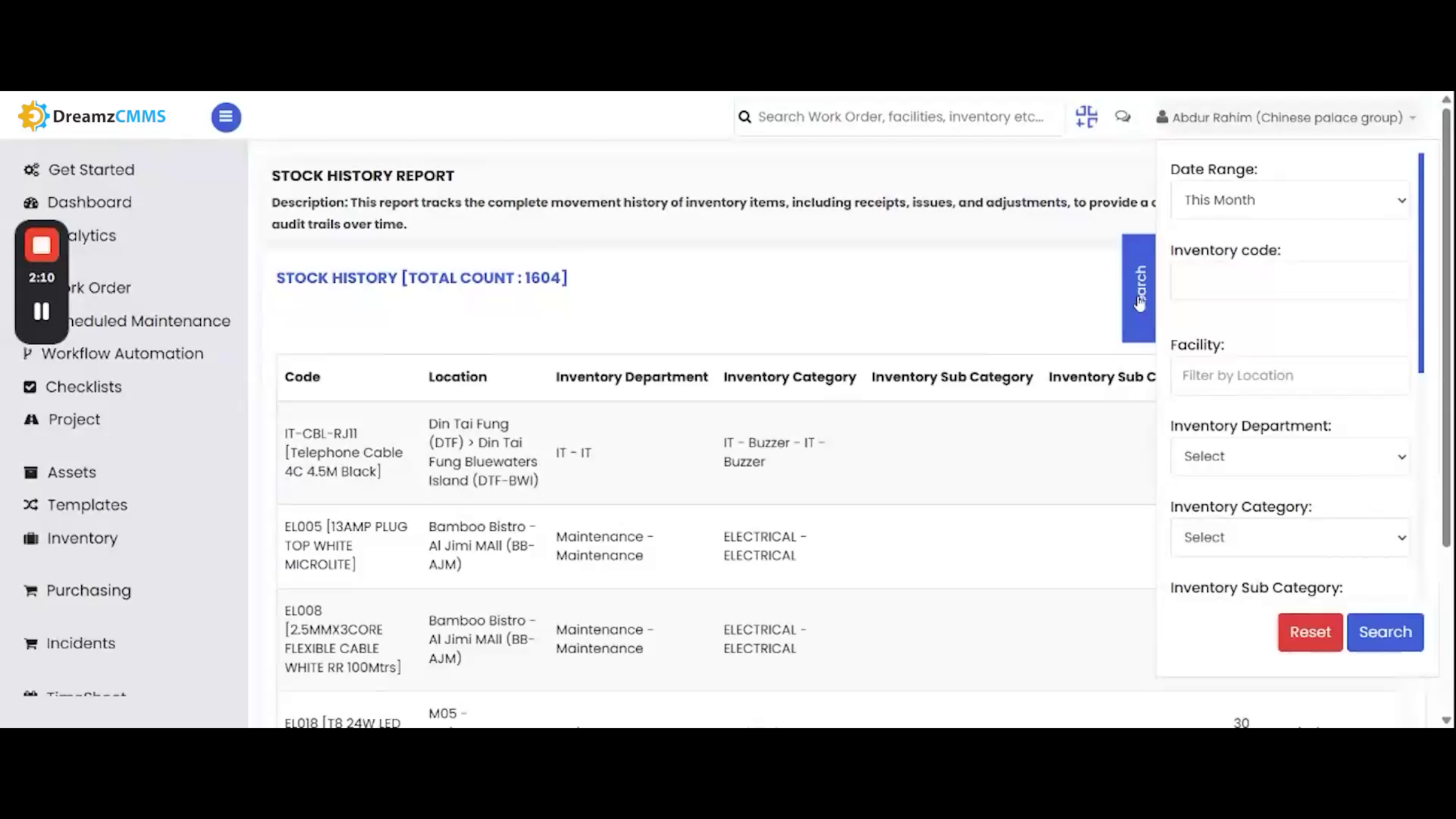The image size is (1456, 819).
Task: Open Dashboard from the sidebar
Action: coord(90,203)
